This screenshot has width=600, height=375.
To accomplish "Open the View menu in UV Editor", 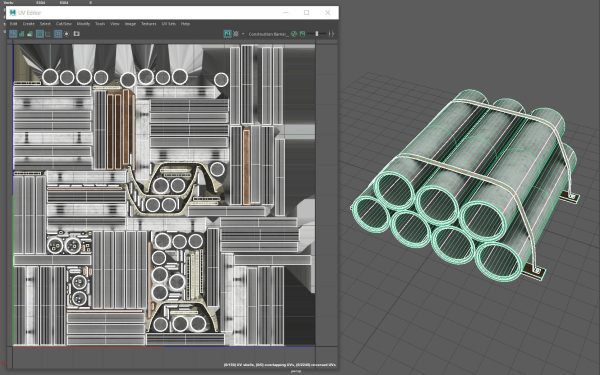I will [115, 24].
